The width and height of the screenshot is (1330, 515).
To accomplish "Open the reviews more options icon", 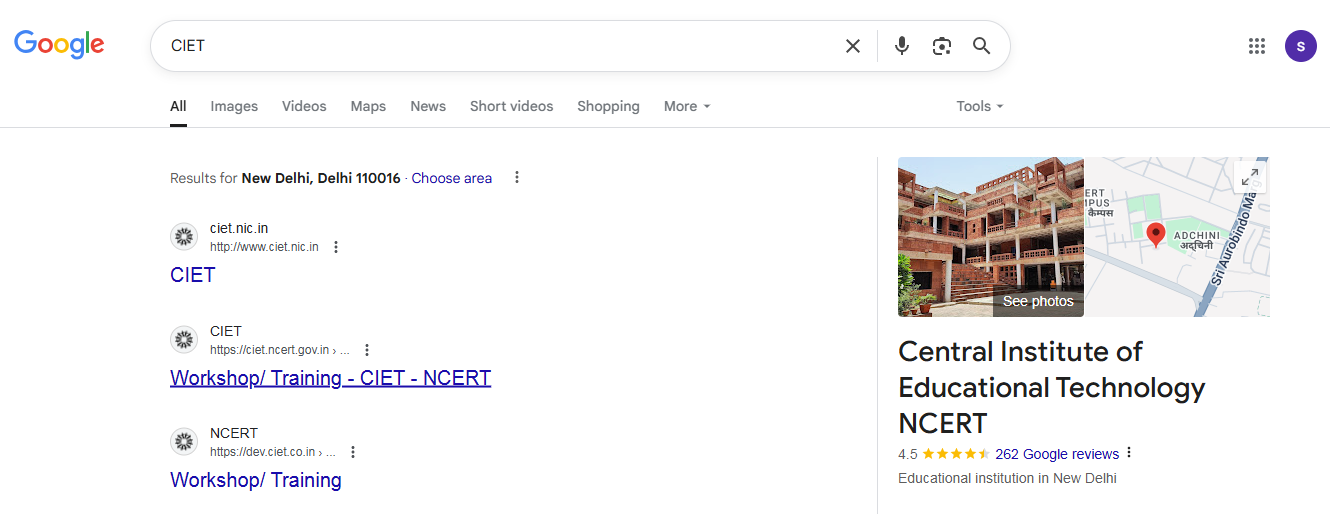I will [1130, 453].
